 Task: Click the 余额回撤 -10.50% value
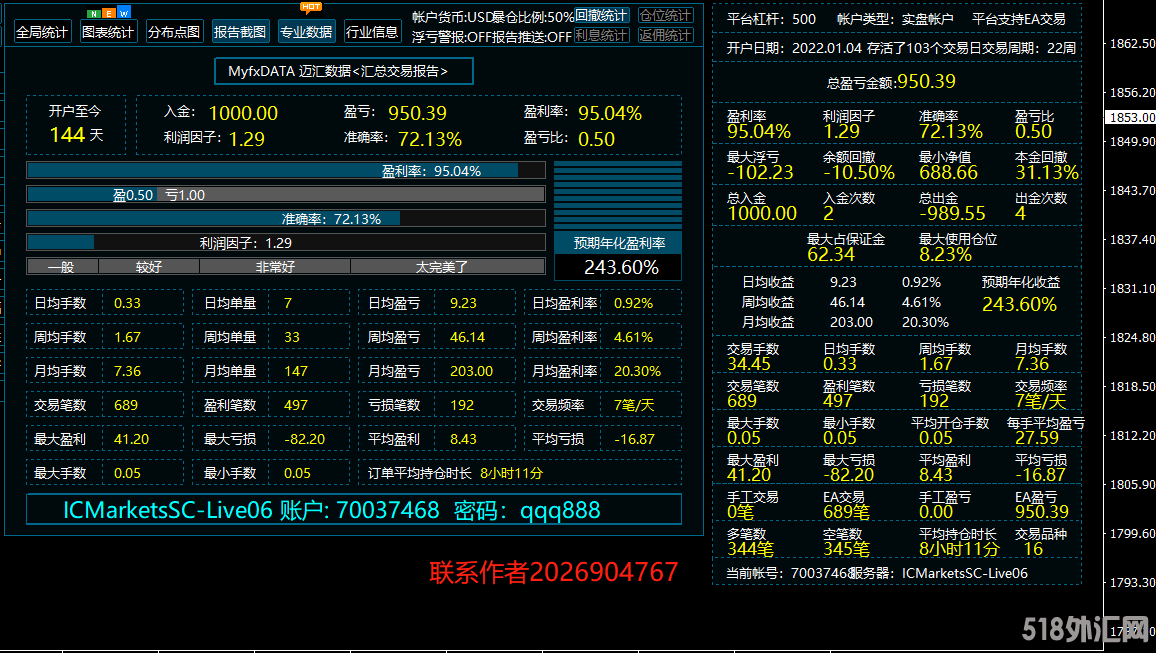pos(859,172)
